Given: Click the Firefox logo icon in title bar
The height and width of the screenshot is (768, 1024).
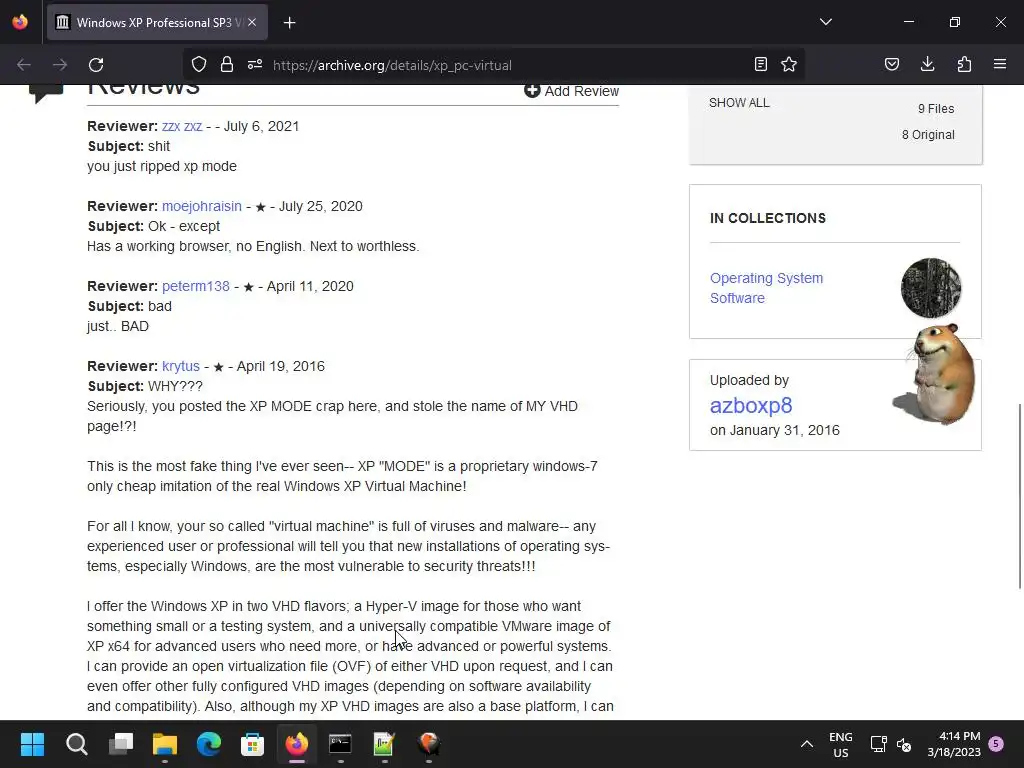Looking at the screenshot, I should pyautogui.click(x=20, y=22).
